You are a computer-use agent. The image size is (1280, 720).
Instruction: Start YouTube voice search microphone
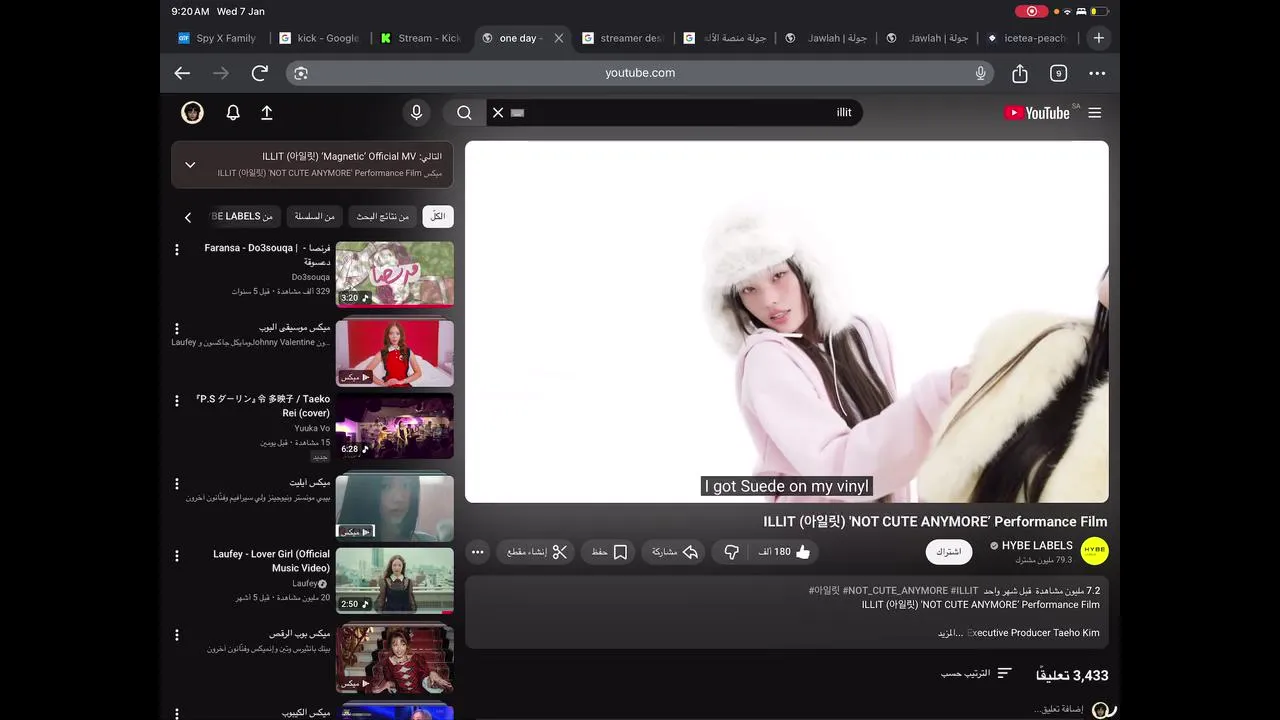coord(416,113)
